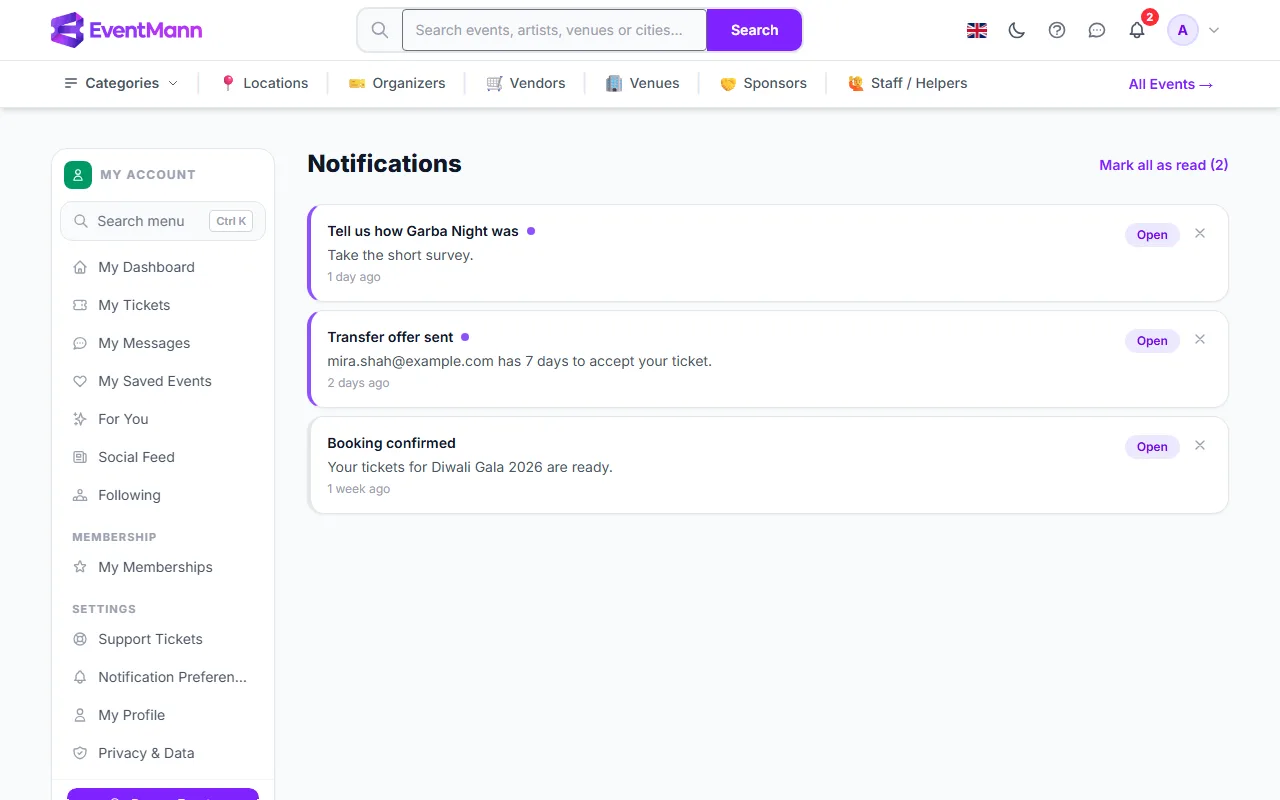Screen dimensions: 1280x800
Task: Open My Profile in sidebar
Action: [x=163, y=715]
